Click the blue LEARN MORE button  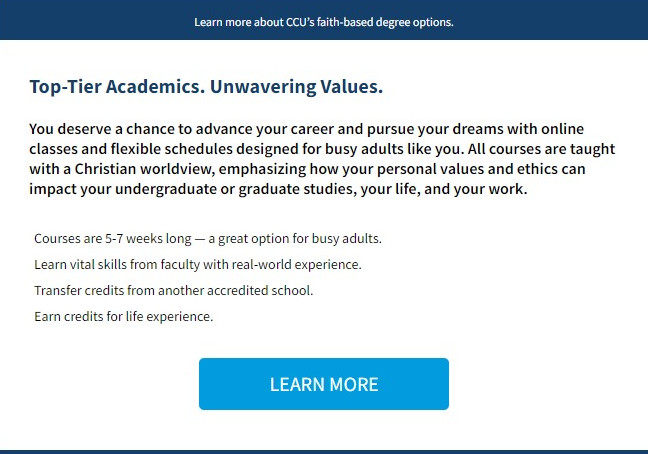coord(323,384)
